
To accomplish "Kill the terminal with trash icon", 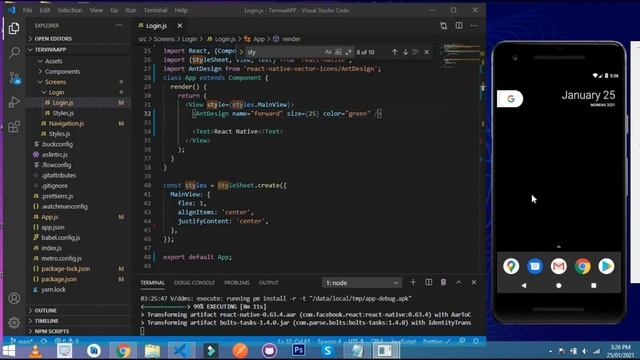I will 443,282.
